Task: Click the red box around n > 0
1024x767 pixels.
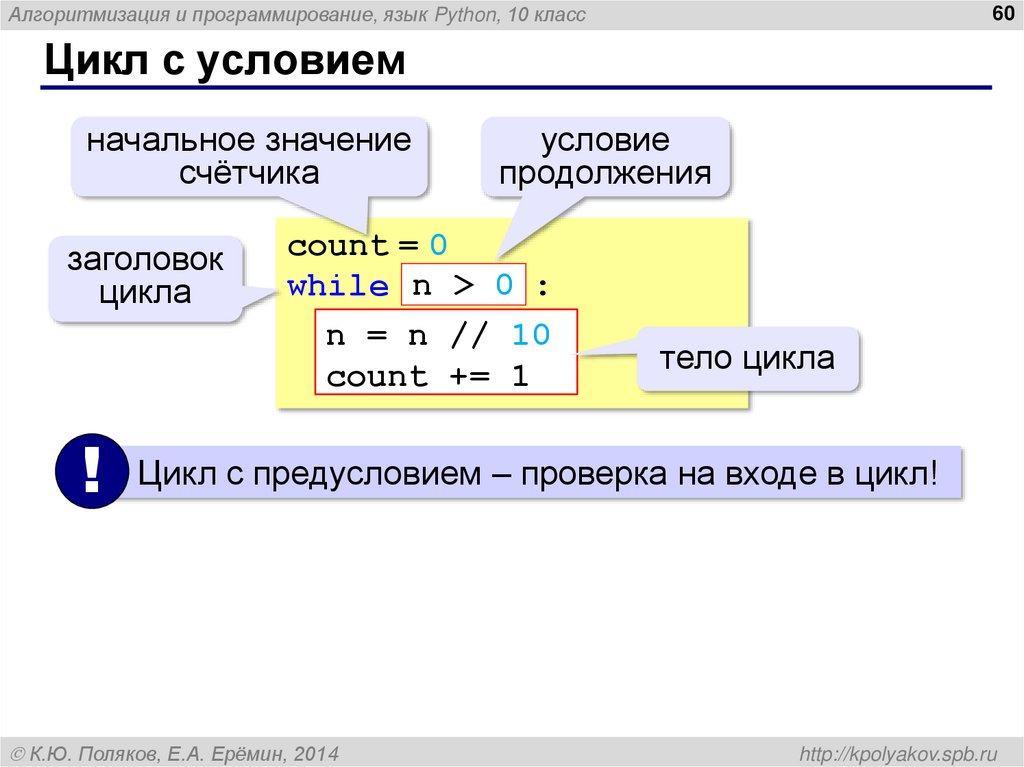Action: 465,284
